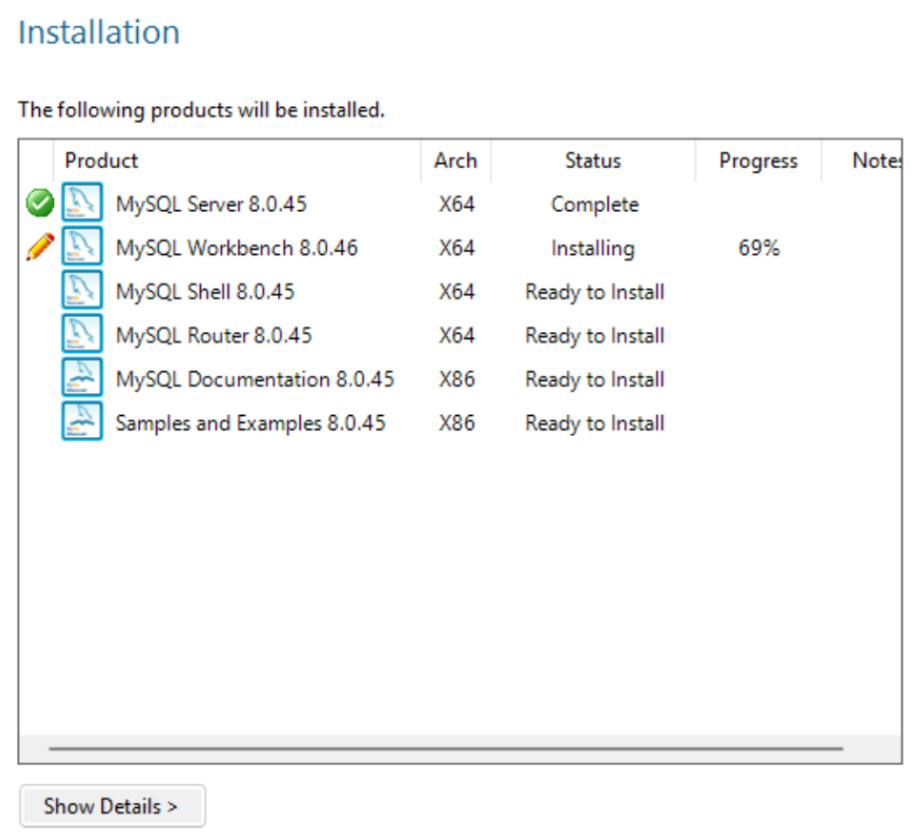917x836 pixels.
Task: Select the MySQL Router 8.0.45 row name
Action: tap(213, 335)
